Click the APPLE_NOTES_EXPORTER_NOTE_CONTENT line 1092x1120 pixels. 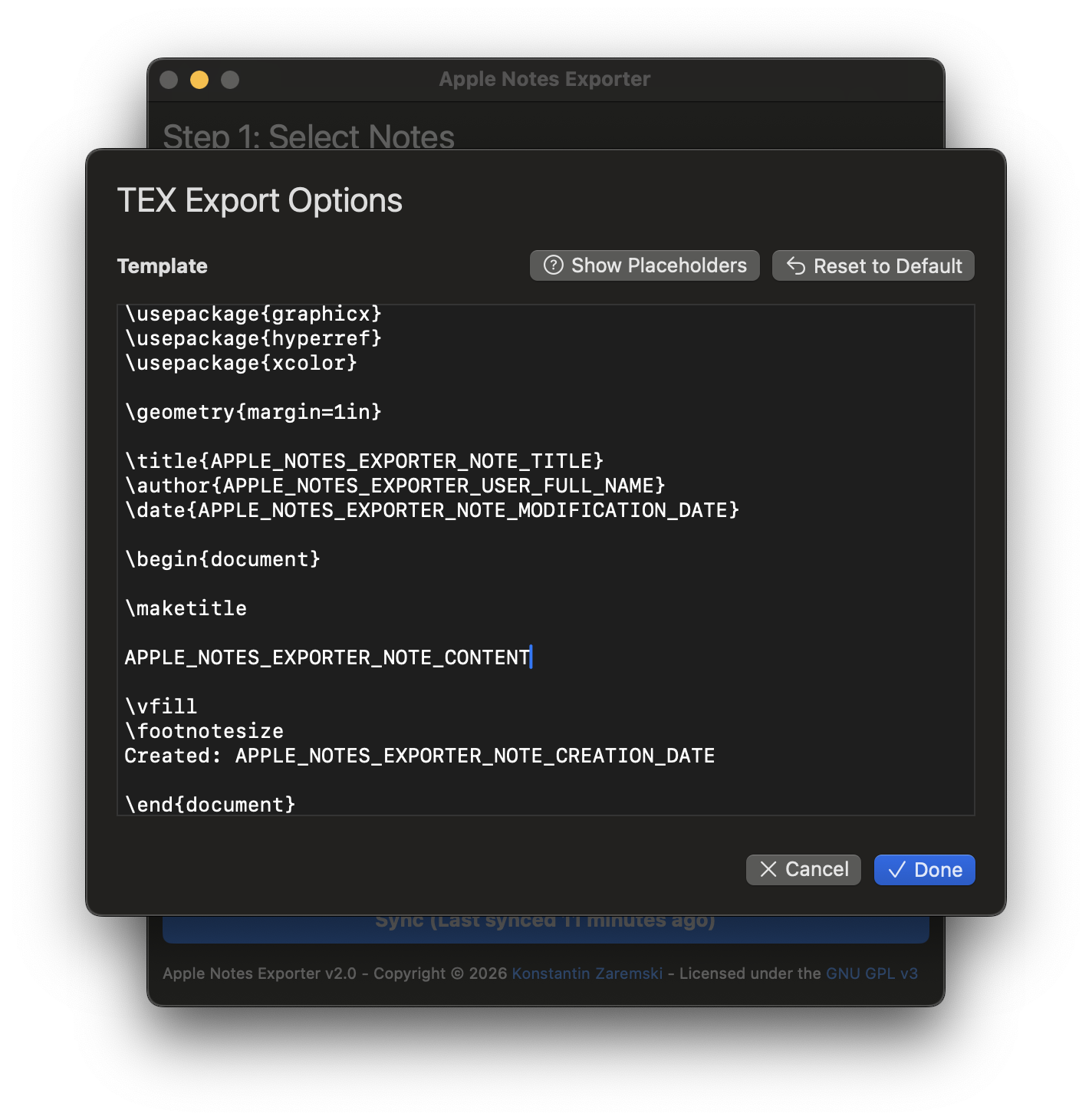click(x=327, y=657)
